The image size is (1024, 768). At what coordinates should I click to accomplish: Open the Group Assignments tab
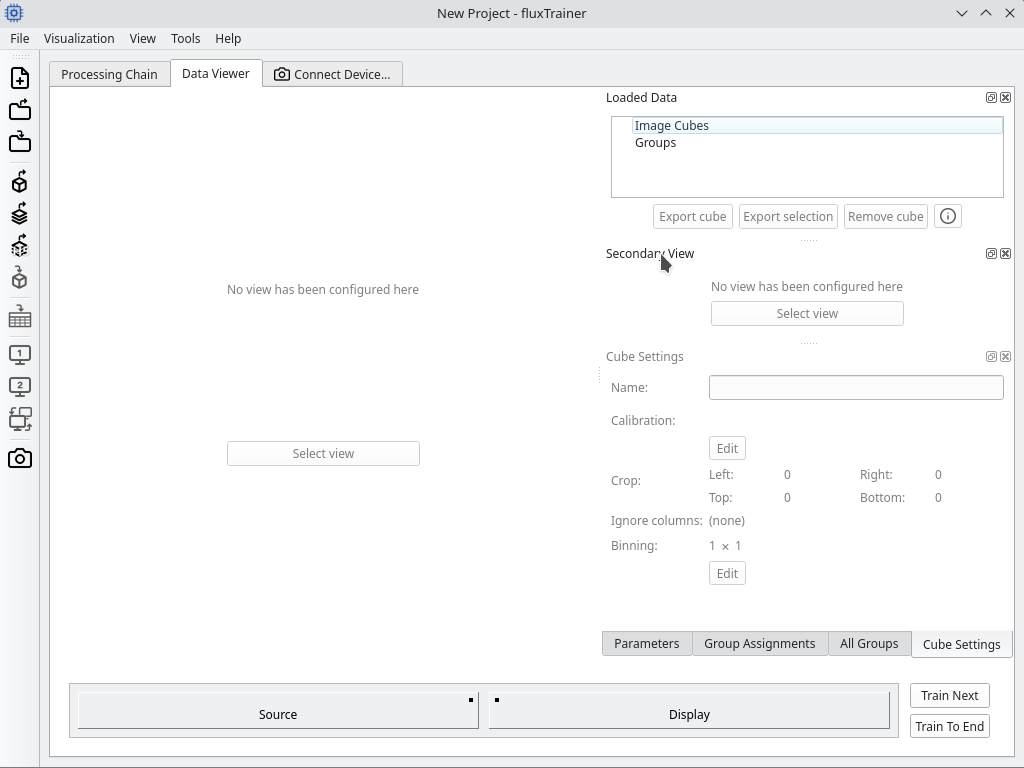click(x=760, y=644)
